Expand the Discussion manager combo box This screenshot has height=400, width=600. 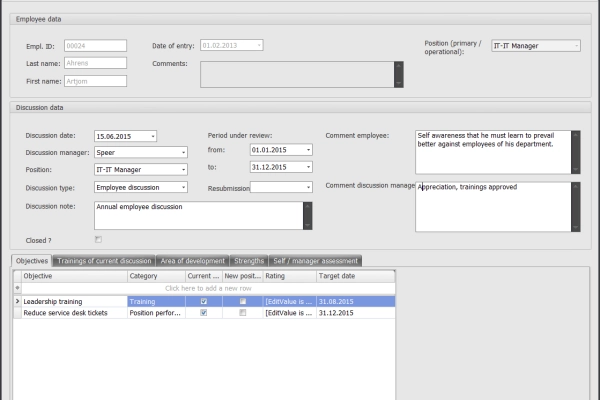click(x=183, y=153)
